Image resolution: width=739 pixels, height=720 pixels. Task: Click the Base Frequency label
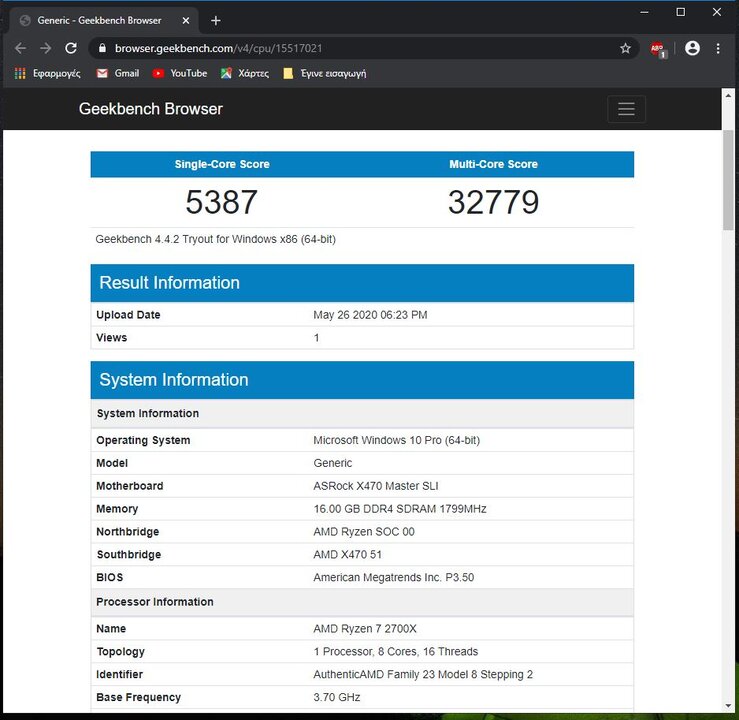coord(139,697)
